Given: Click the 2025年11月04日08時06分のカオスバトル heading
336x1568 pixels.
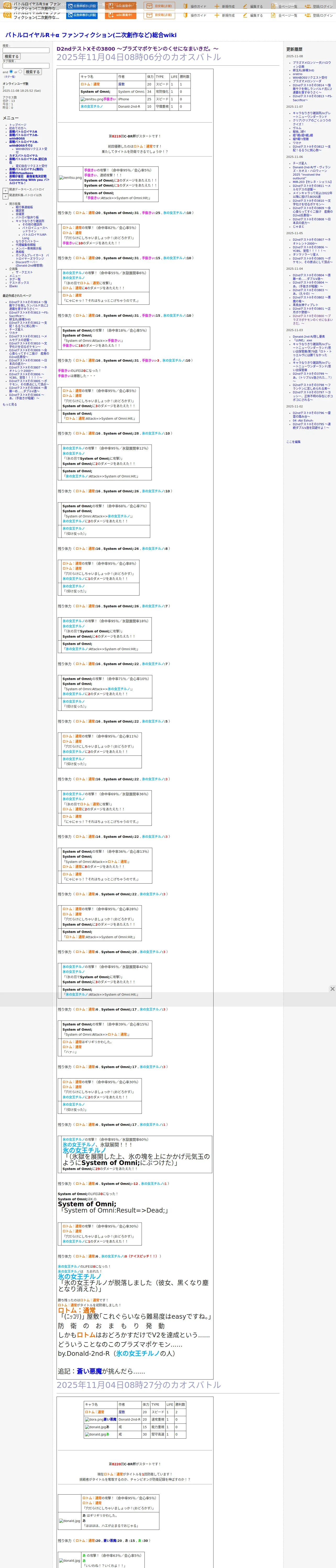Looking at the screenshot, I should pos(138,57).
